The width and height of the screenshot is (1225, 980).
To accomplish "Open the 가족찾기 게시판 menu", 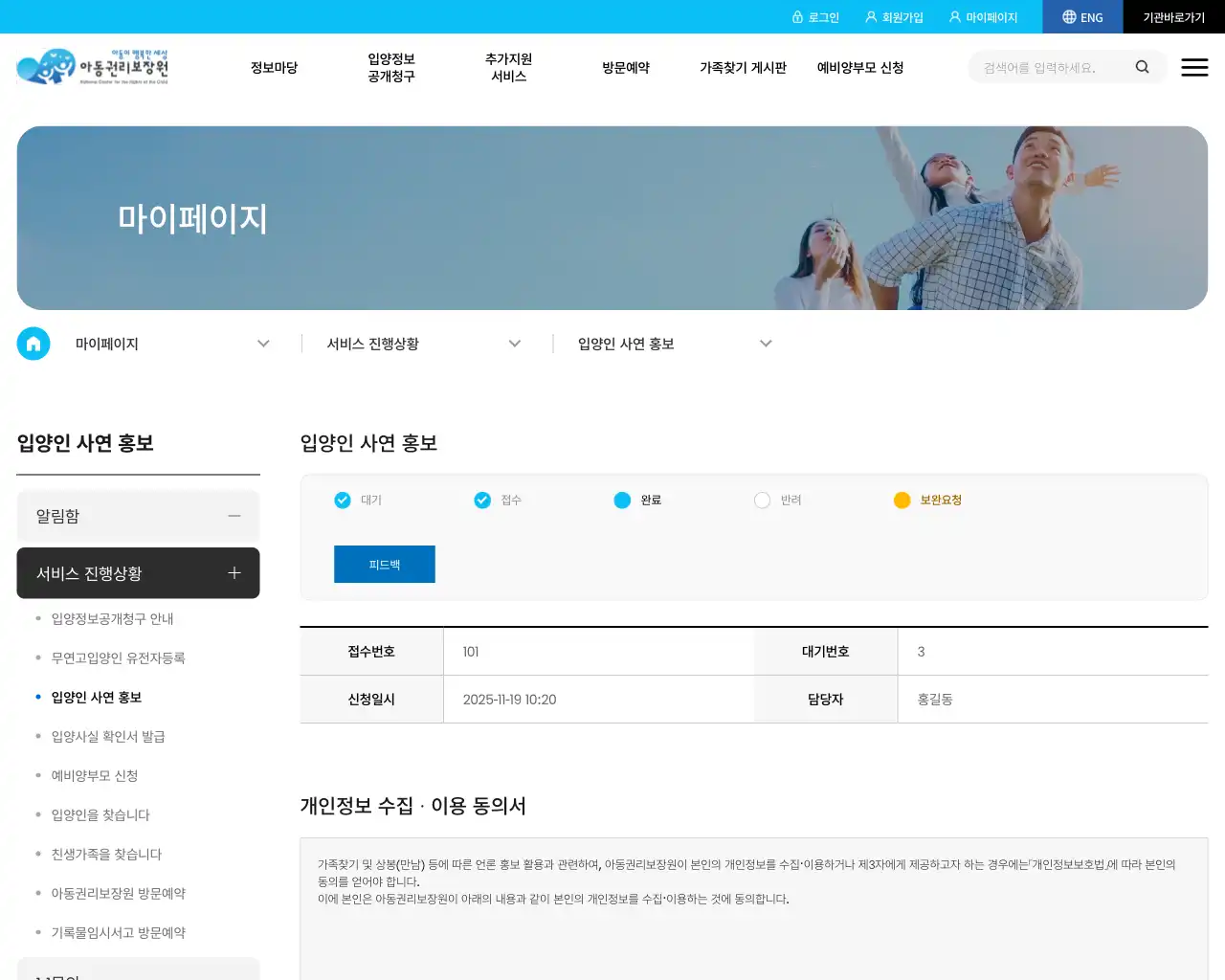I will click(x=744, y=67).
